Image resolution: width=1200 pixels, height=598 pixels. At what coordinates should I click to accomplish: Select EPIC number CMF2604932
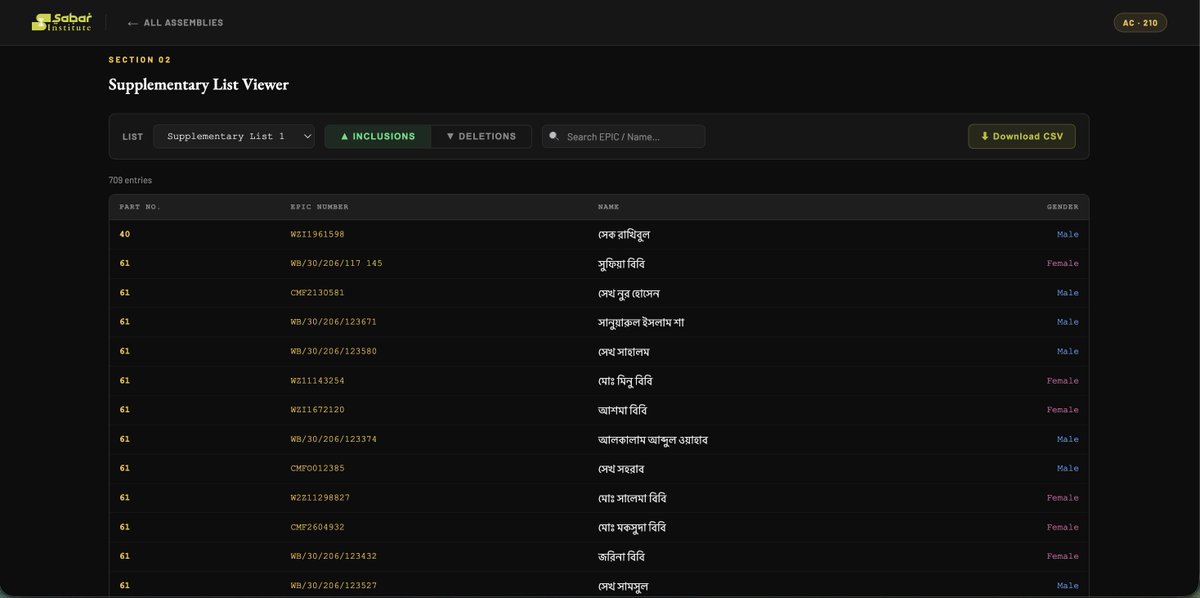click(x=317, y=527)
